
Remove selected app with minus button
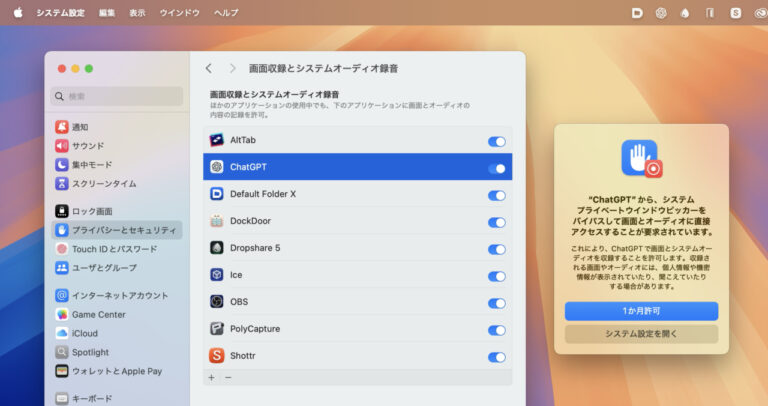coord(228,377)
